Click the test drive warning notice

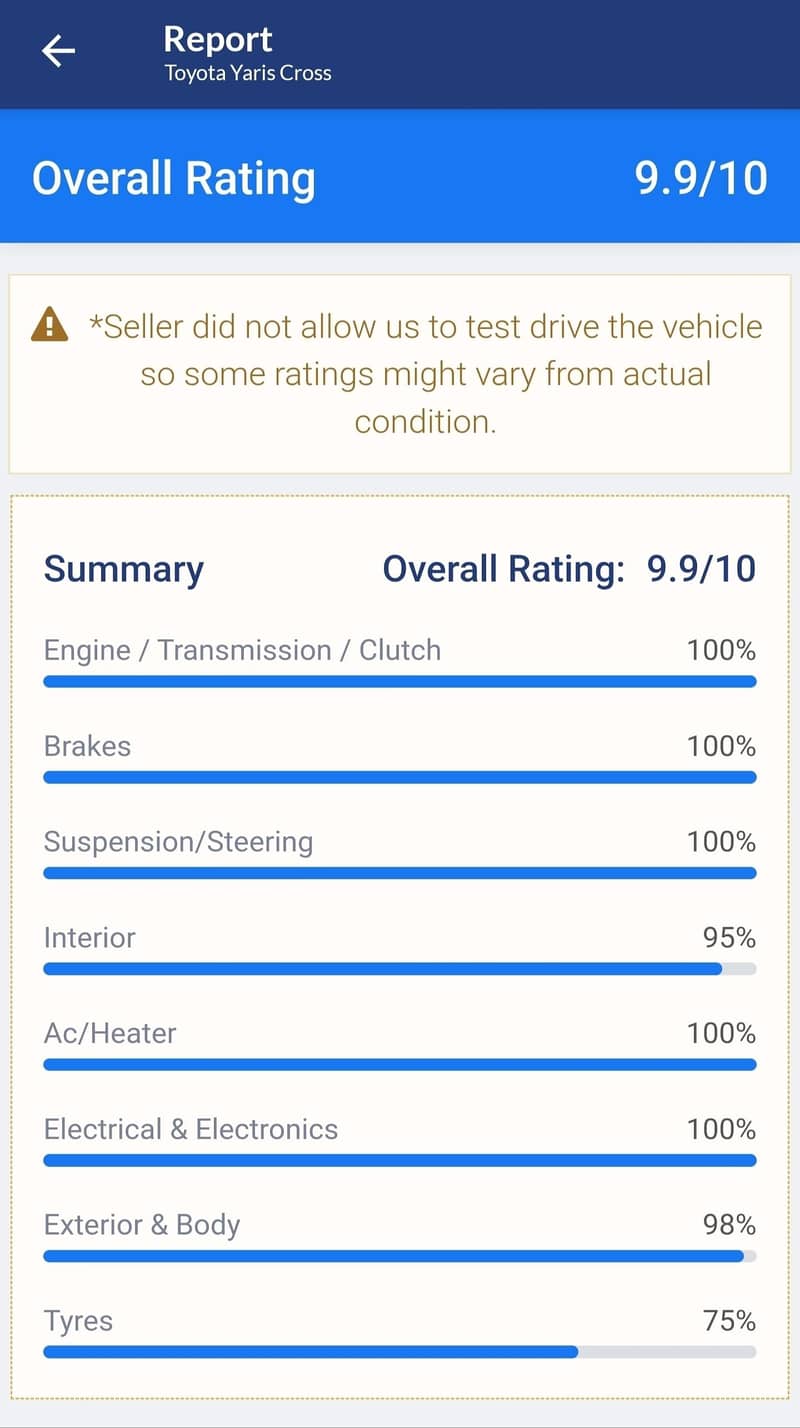[x=425, y=374]
